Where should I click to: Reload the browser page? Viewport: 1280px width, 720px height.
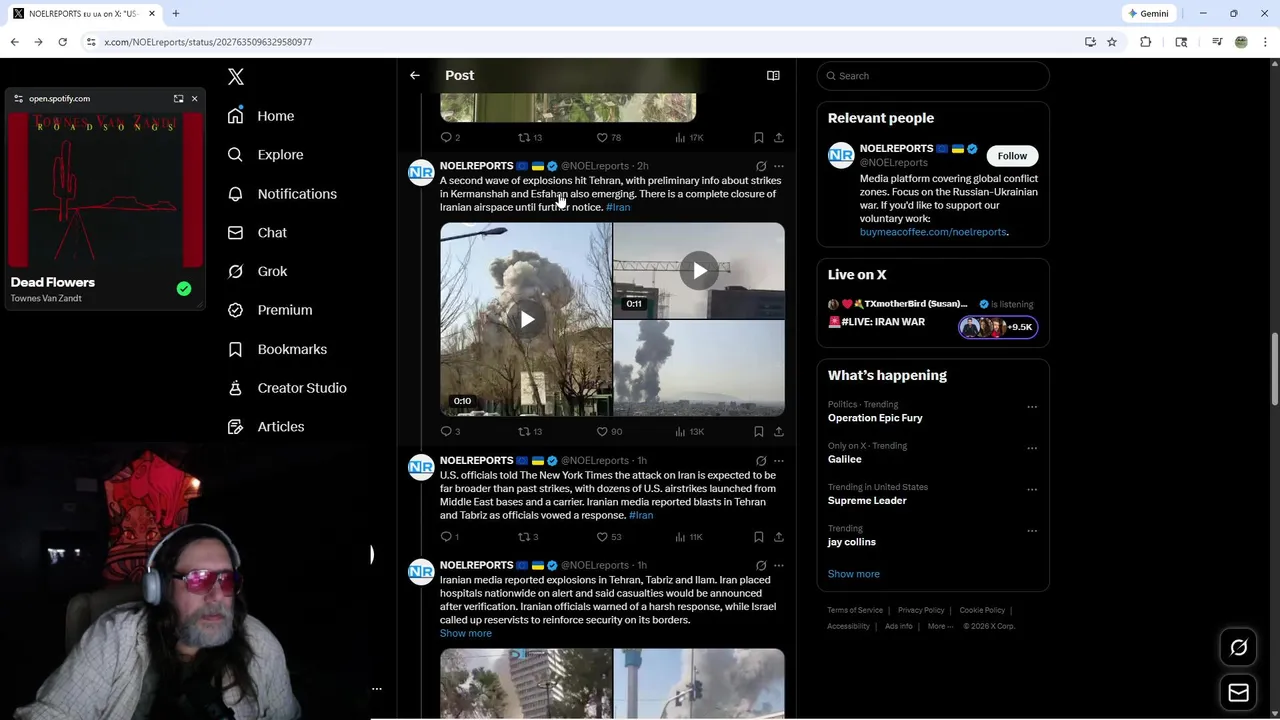pos(62,42)
